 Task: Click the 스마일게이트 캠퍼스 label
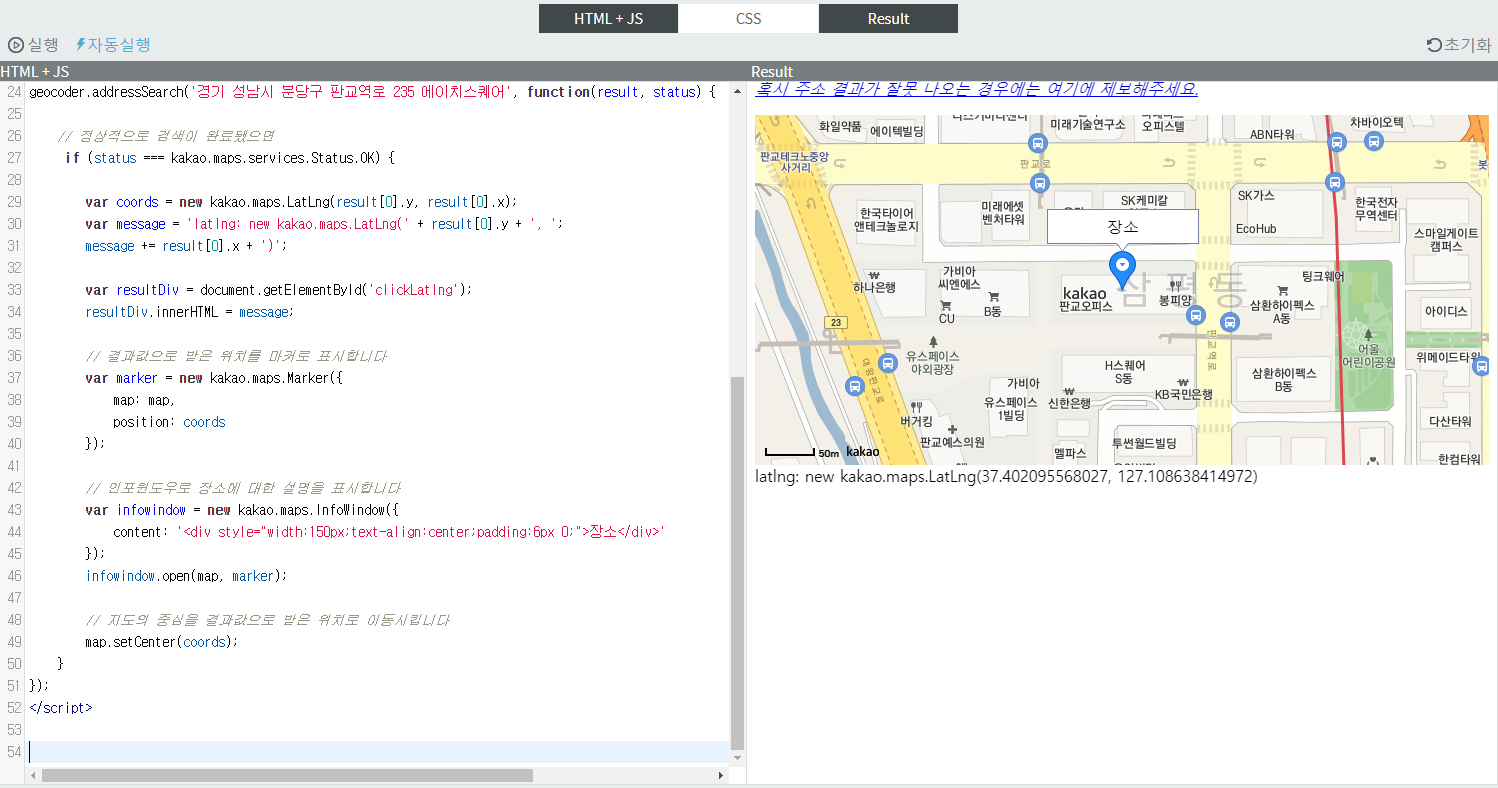point(1446,239)
